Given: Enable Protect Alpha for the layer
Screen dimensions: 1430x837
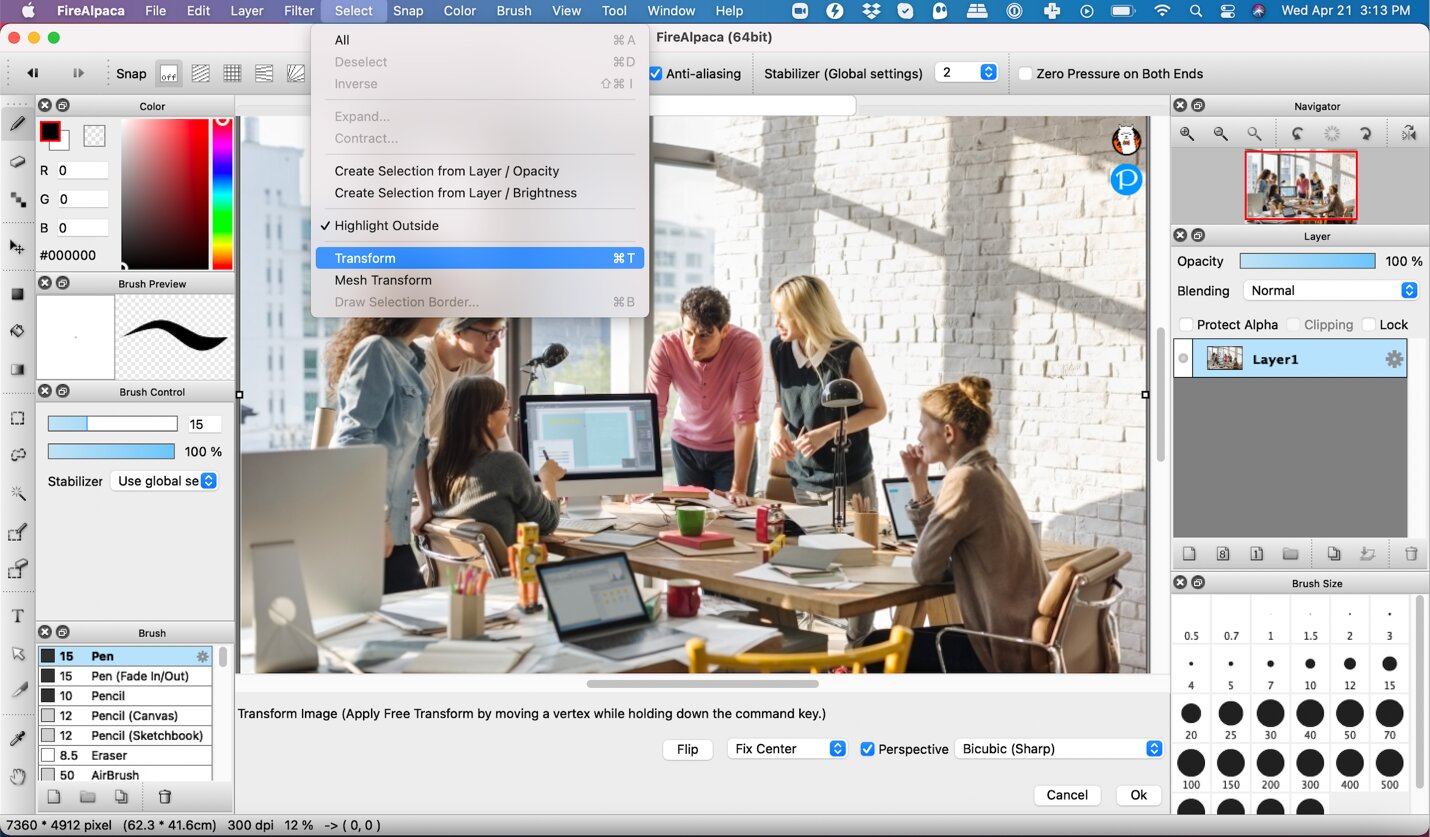Looking at the screenshot, I should point(1186,325).
